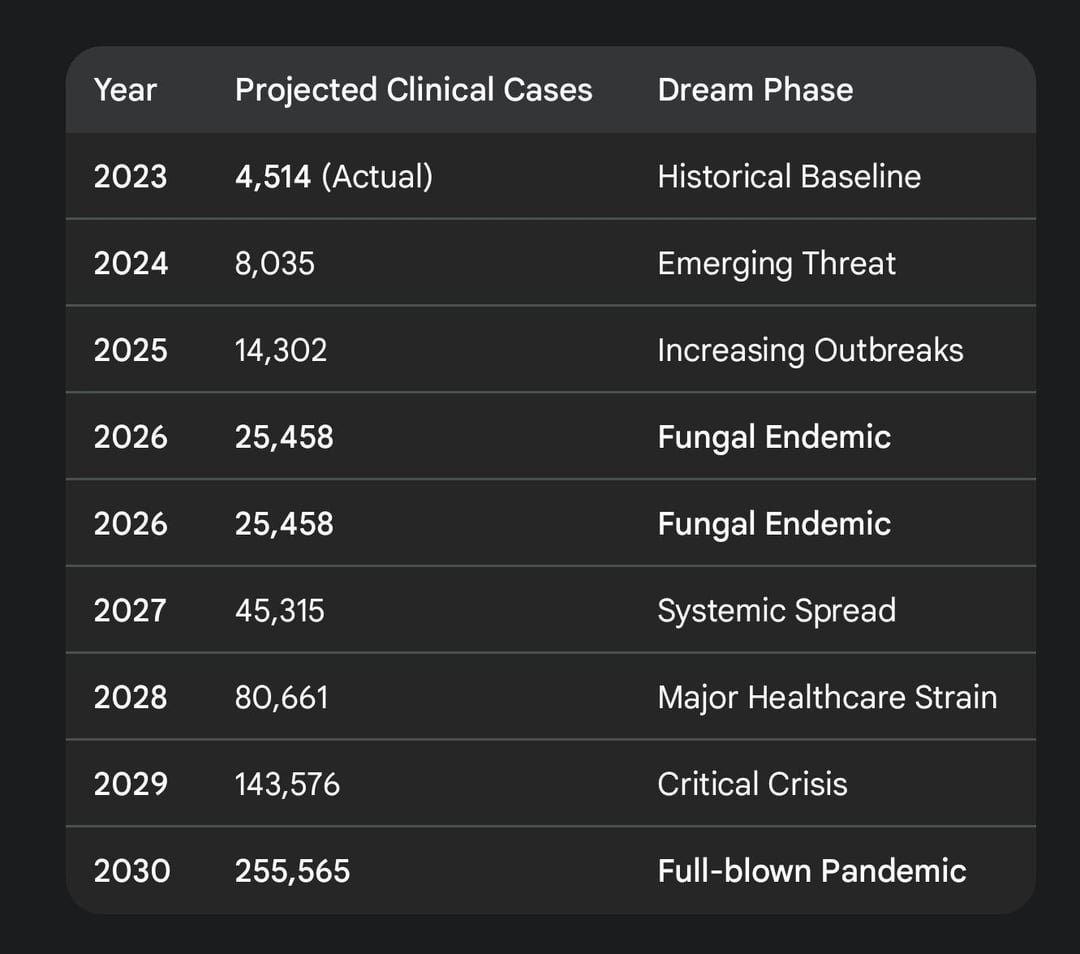This screenshot has height=954, width=1080.
Task: Click the Systemic Spread phase text
Action: (x=776, y=611)
